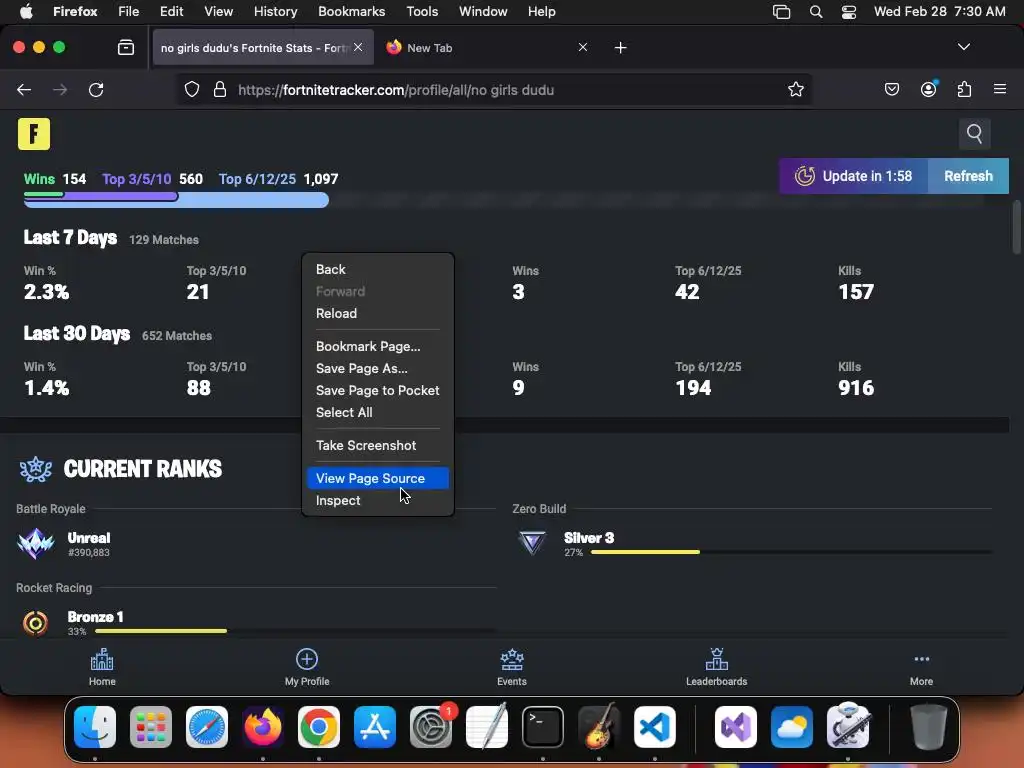Viewport: 1024px width, 768px height.
Task: Click the Firefox back arrow
Action: tap(24, 90)
